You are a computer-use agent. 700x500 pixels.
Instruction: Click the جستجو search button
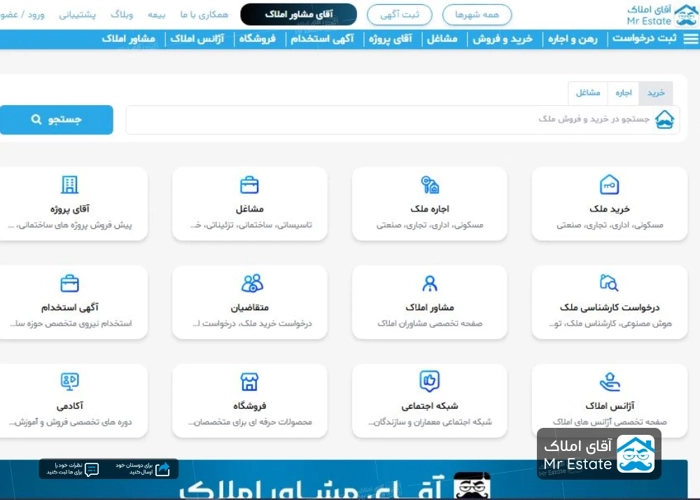56,120
